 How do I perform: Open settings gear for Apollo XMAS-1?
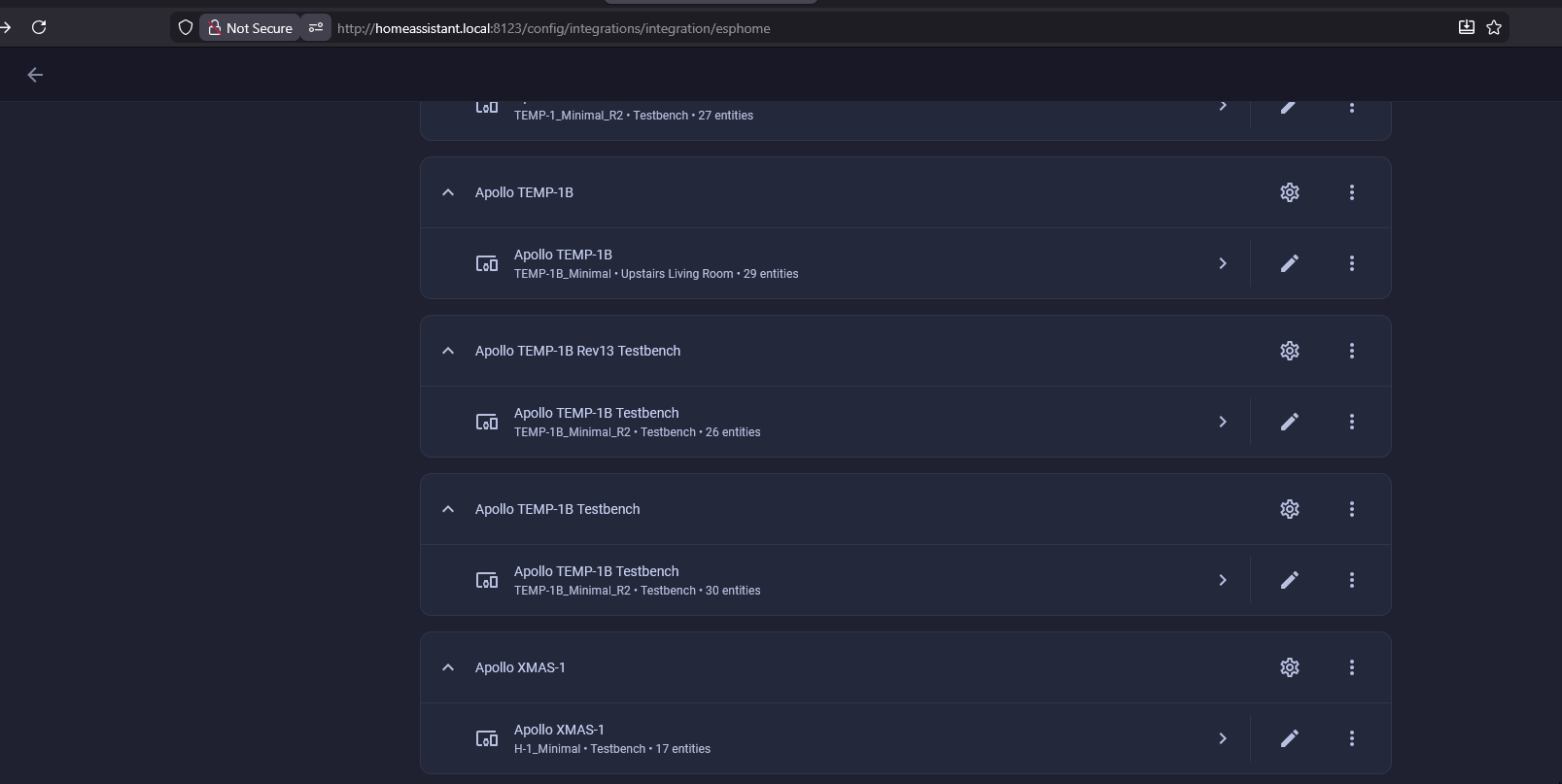pyautogui.click(x=1289, y=667)
